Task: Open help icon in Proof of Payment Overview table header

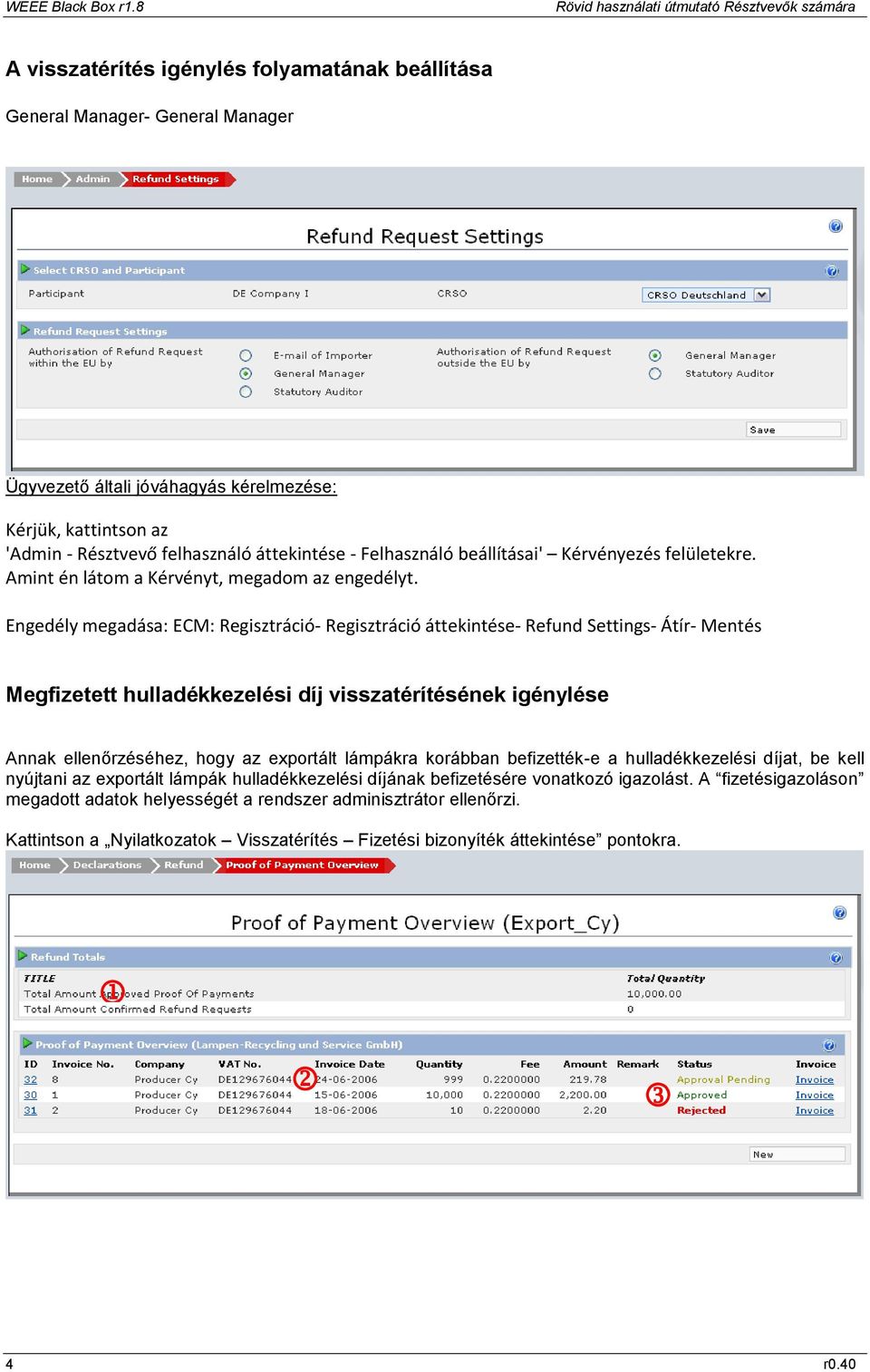Action: click(x=828, y=1046)
